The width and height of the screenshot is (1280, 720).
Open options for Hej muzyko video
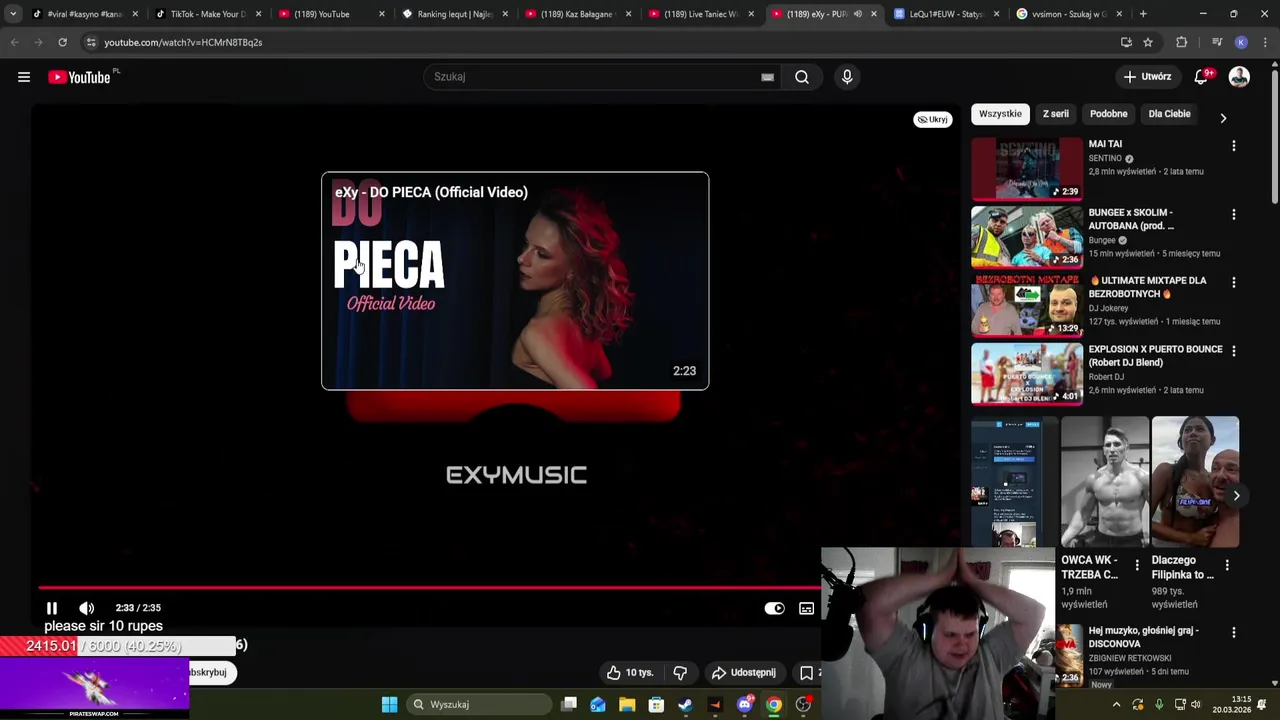[1233, 633]
